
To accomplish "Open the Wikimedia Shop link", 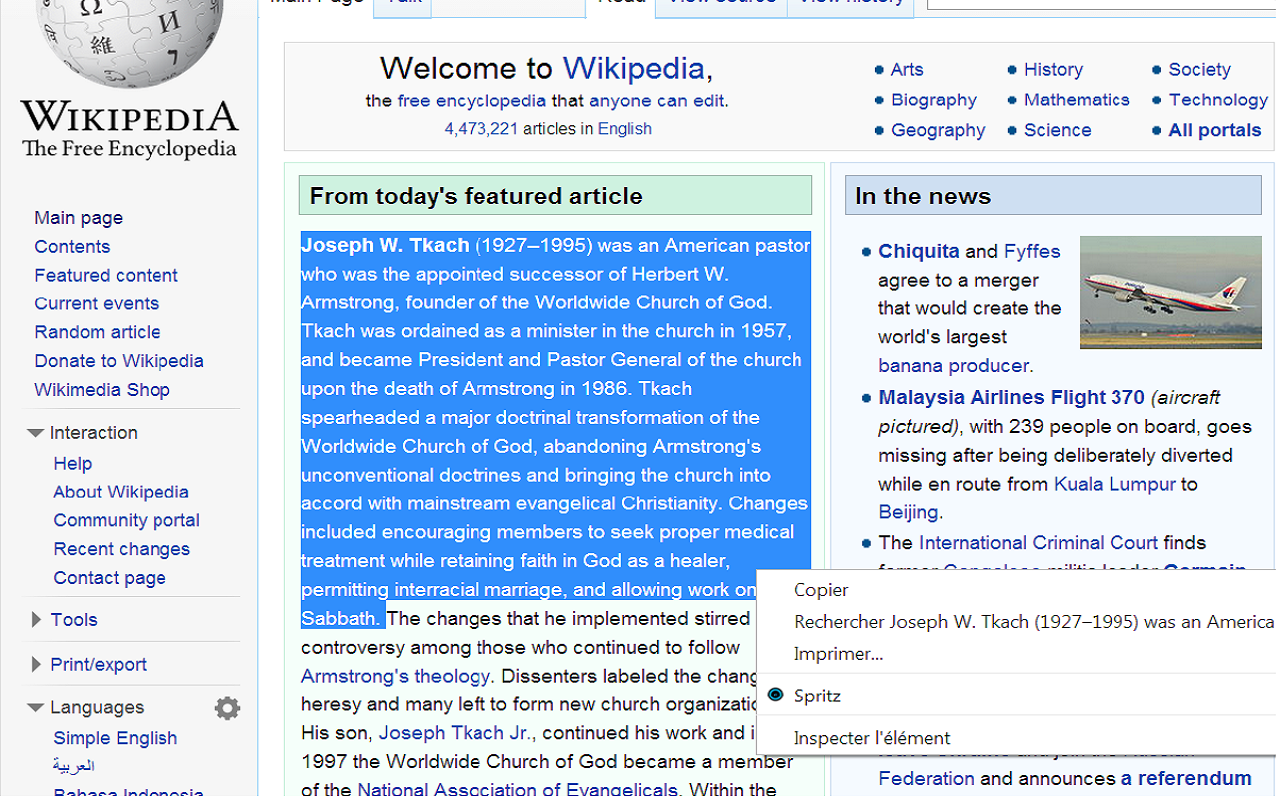I will pos(102,390).
